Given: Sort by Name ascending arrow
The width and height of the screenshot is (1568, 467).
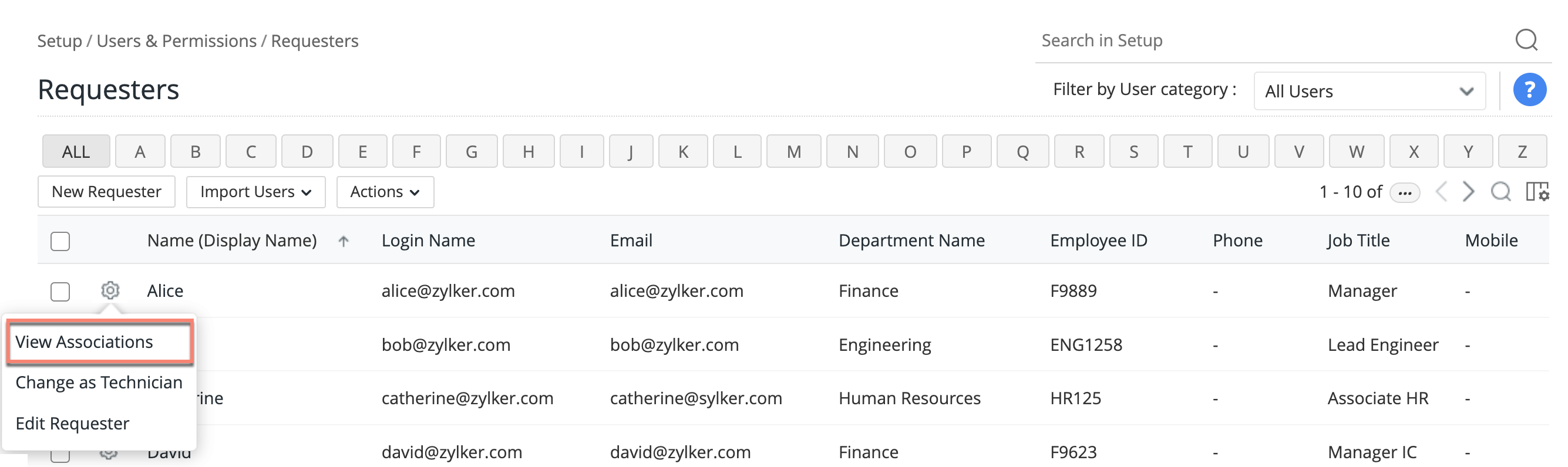Looking at the screenshot, I should pos(344,241).
